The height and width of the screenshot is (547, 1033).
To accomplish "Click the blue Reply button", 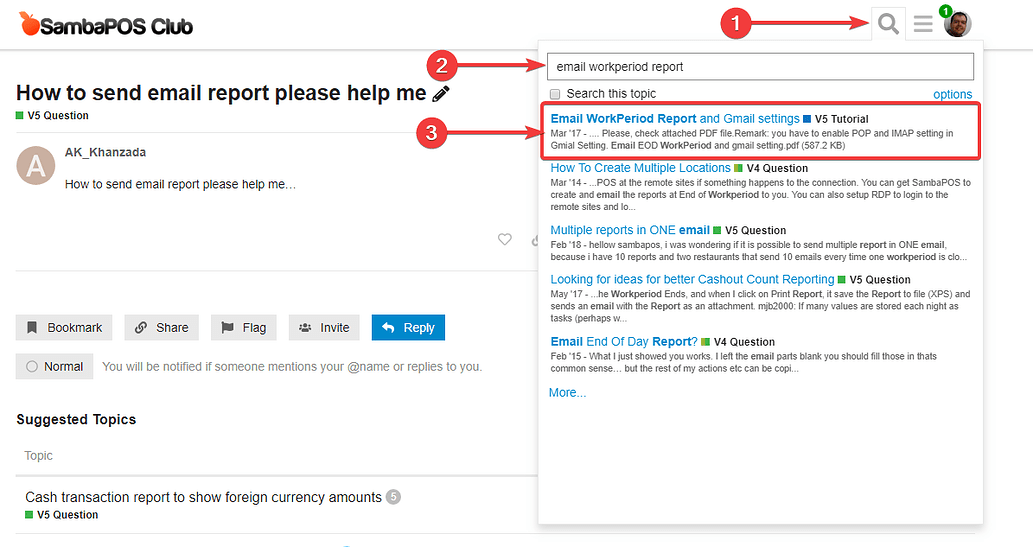I will click(x=408, y=328).
